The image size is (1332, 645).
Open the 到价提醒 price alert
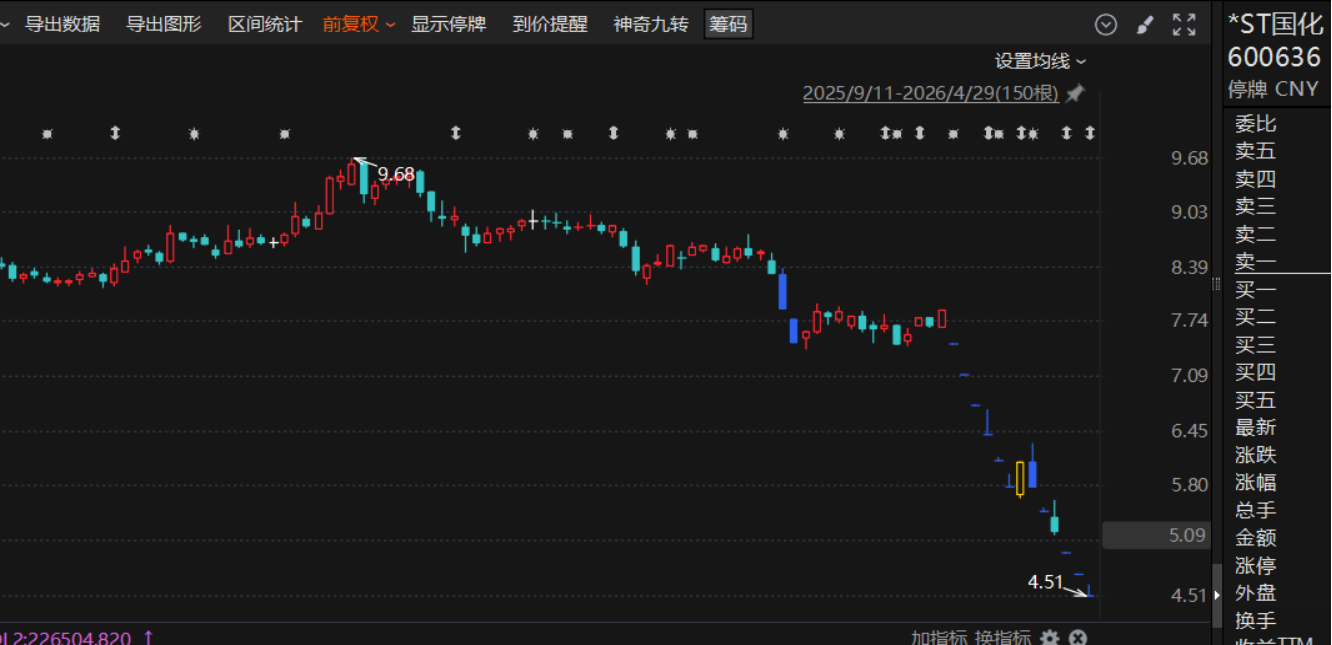pyautogui.click(x=550, y=25)
